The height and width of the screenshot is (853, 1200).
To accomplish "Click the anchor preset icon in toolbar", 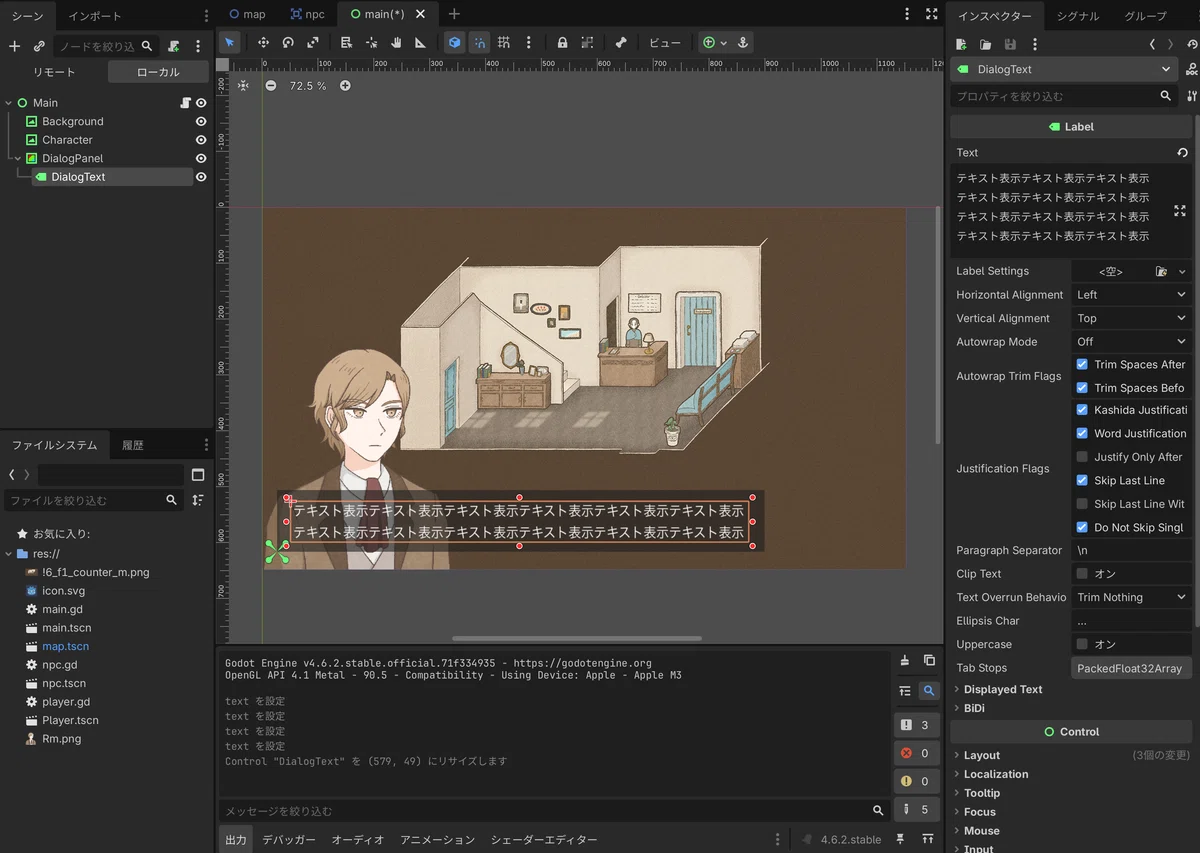I will [x=742, y=42].
